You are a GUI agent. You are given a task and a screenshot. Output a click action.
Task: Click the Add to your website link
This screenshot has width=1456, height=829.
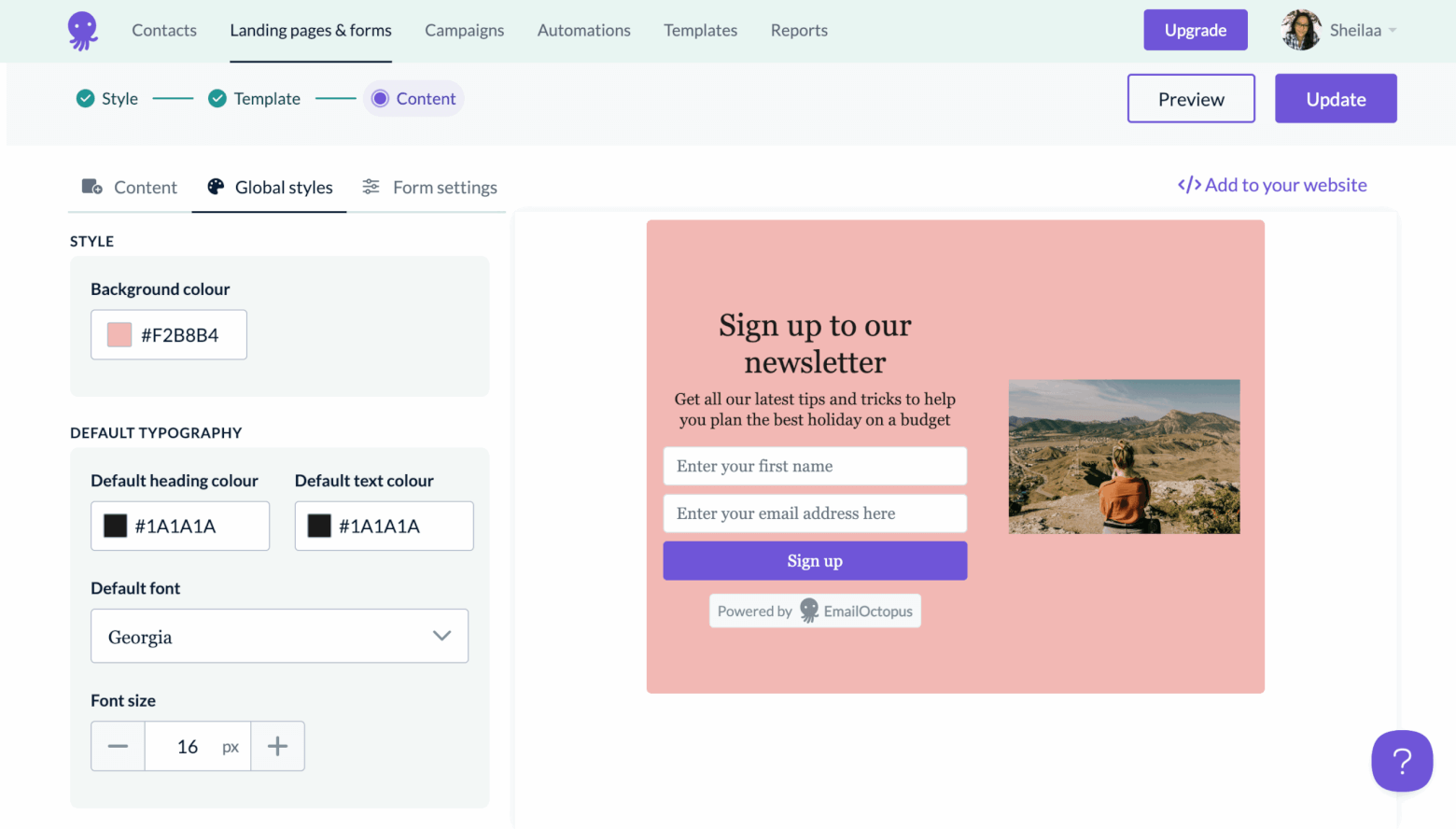click(x=1272, y=185)
